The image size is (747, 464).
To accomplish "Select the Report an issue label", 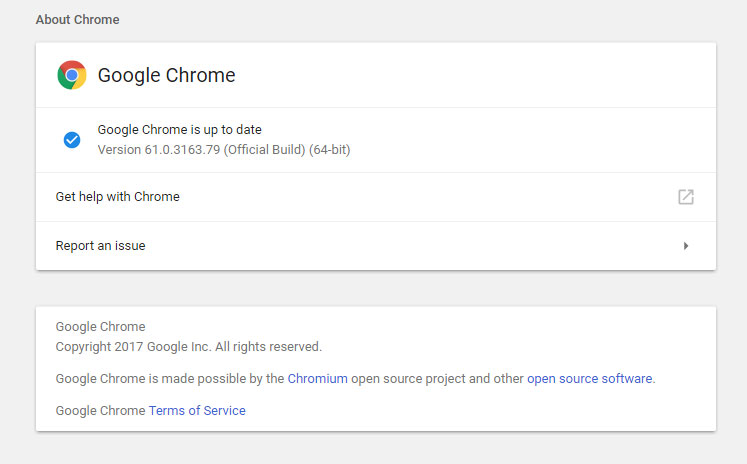I will click(100, 246).
